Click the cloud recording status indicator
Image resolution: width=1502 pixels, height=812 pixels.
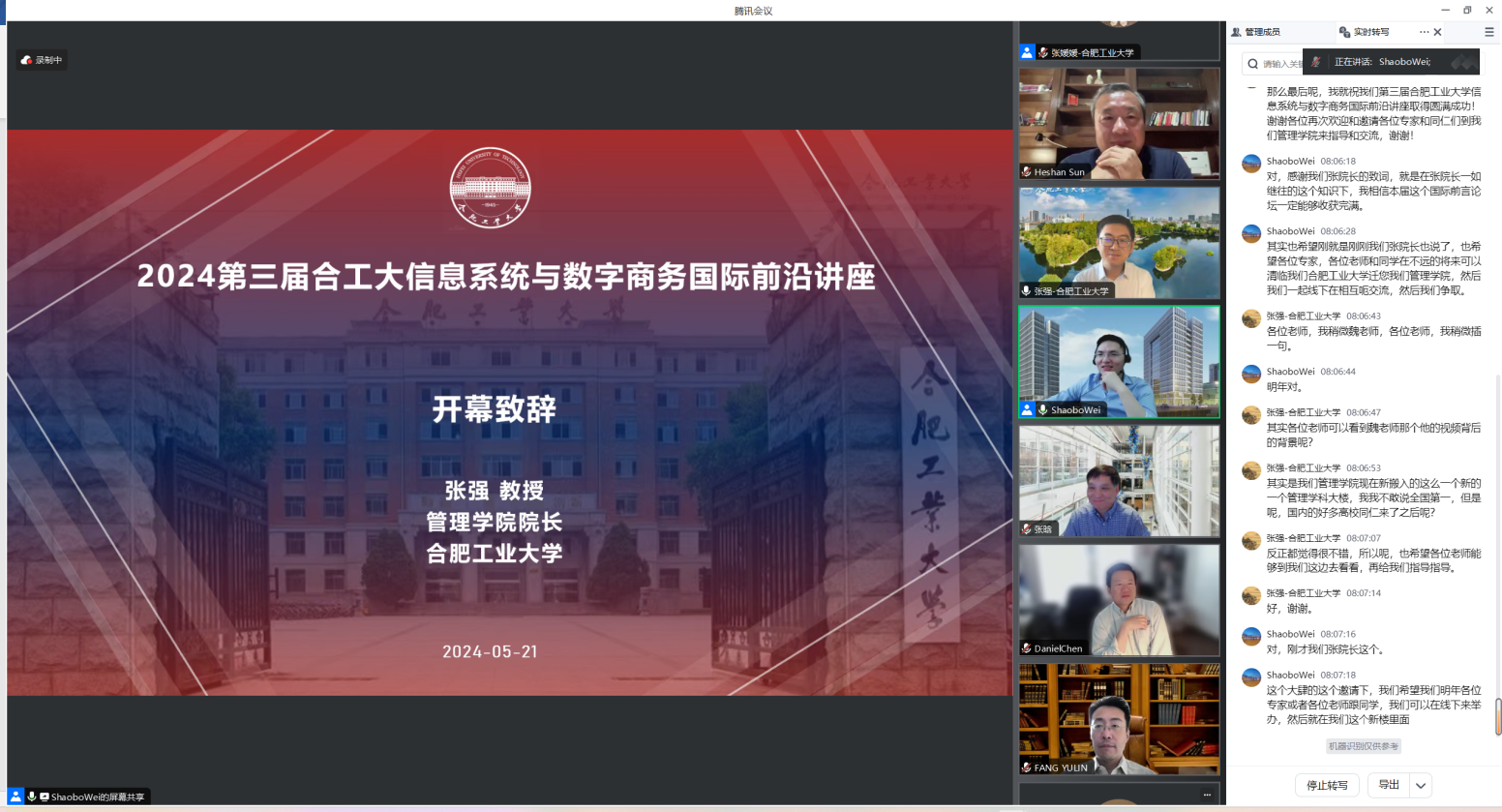(x=41, y=60)
